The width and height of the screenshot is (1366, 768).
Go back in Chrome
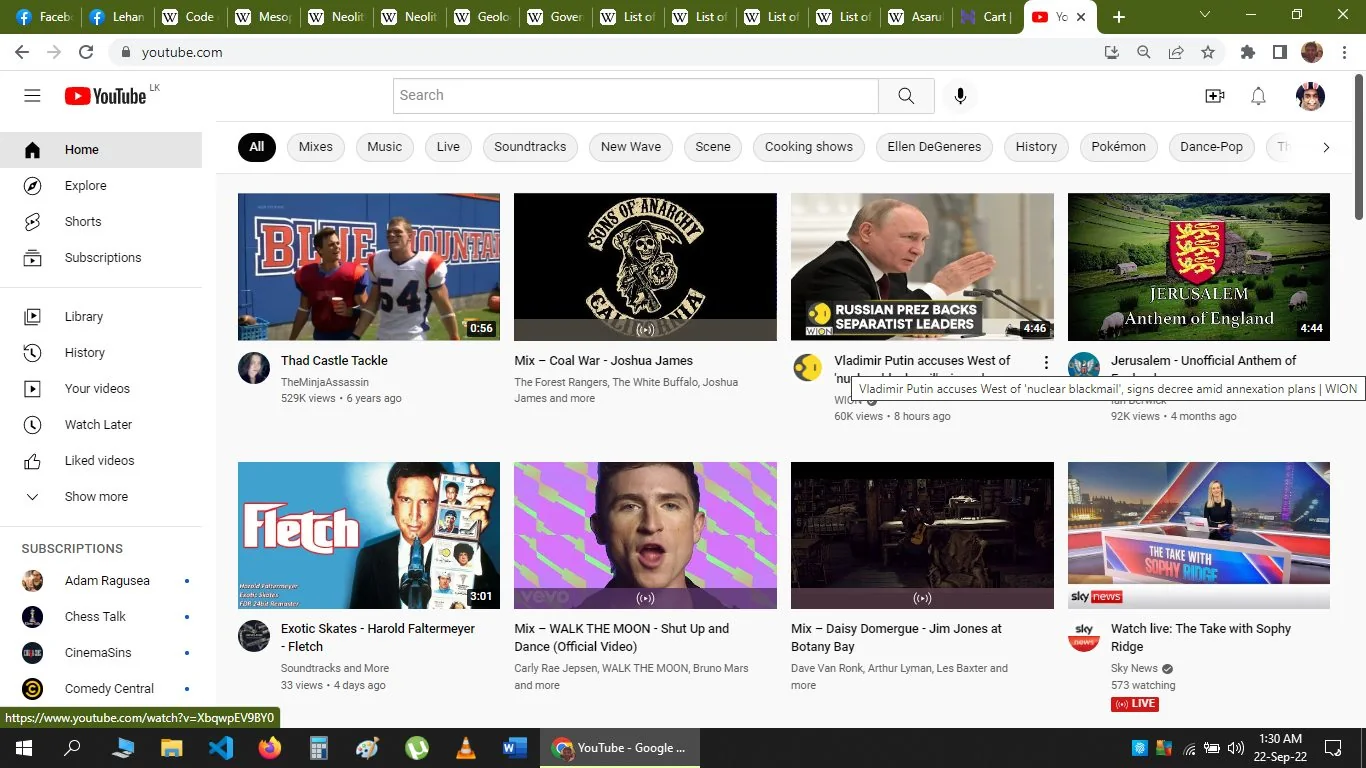click(x=22, y=52)
